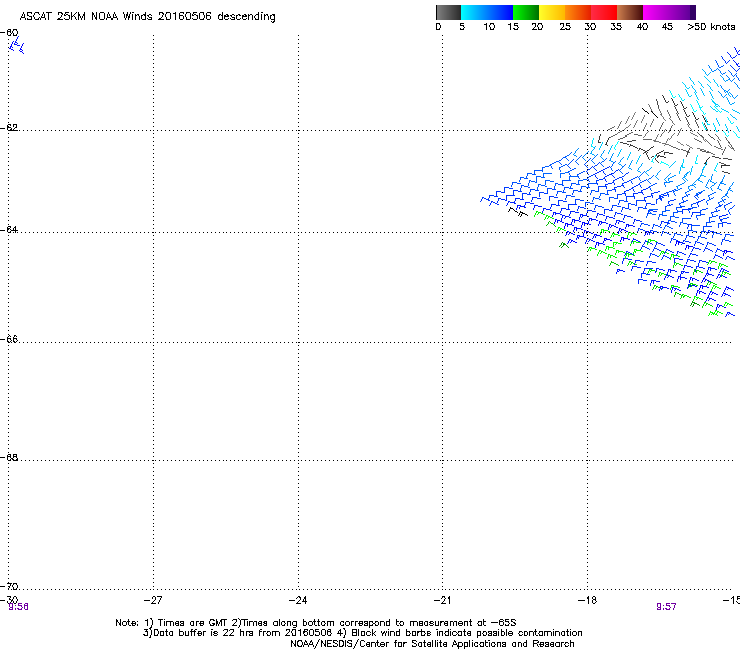Click the -27 longitude axis label
Viewport: 740px width, 650px height.
point(153,600)
